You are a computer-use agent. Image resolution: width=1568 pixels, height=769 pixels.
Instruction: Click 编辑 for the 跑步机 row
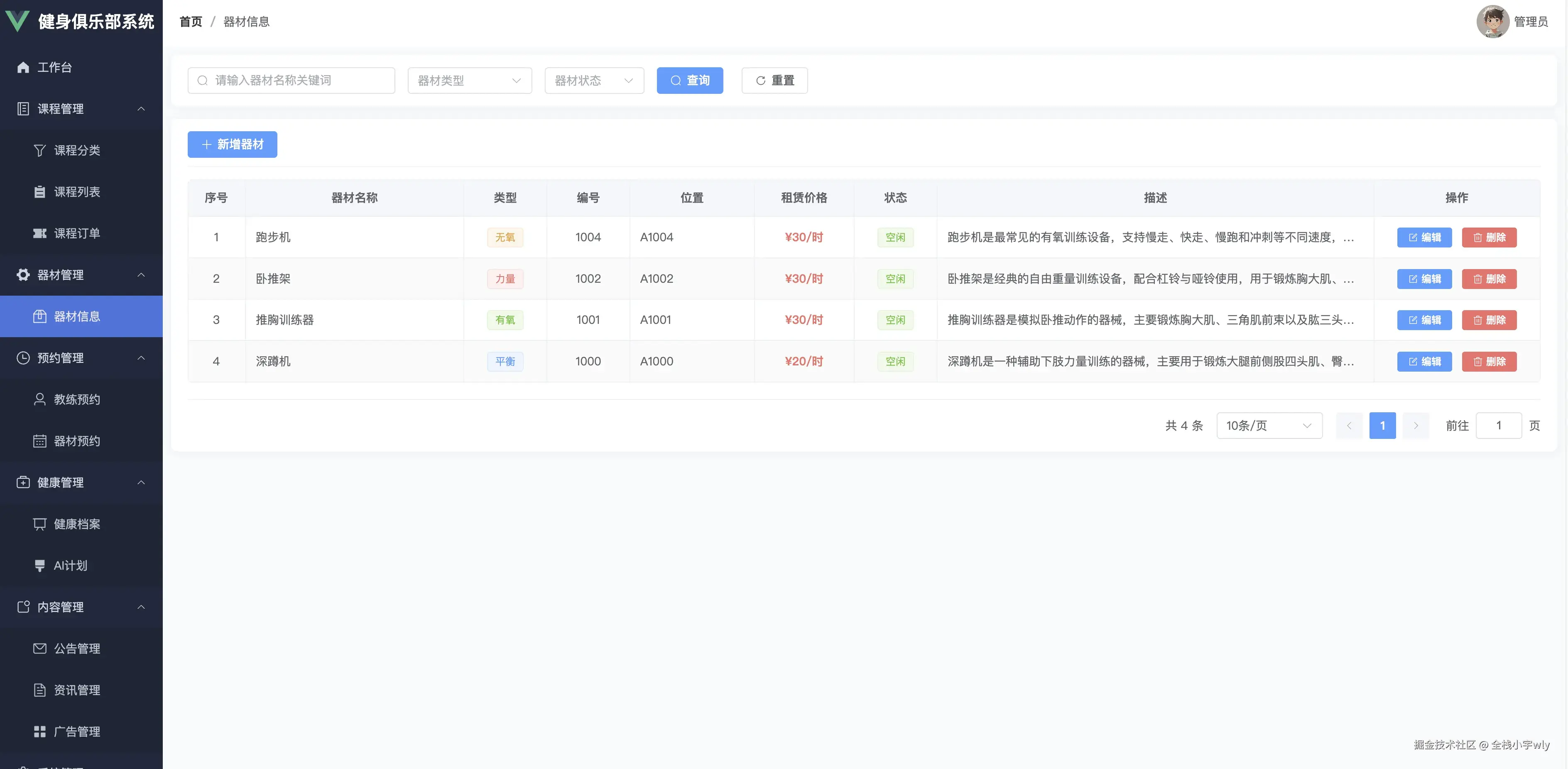[x=1424, y=238]
